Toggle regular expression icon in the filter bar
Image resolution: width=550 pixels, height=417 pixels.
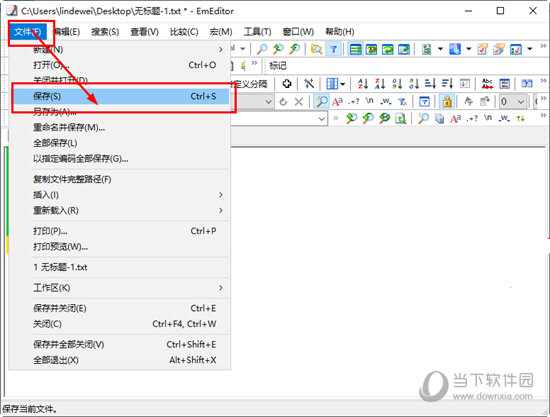pos(353,102)
